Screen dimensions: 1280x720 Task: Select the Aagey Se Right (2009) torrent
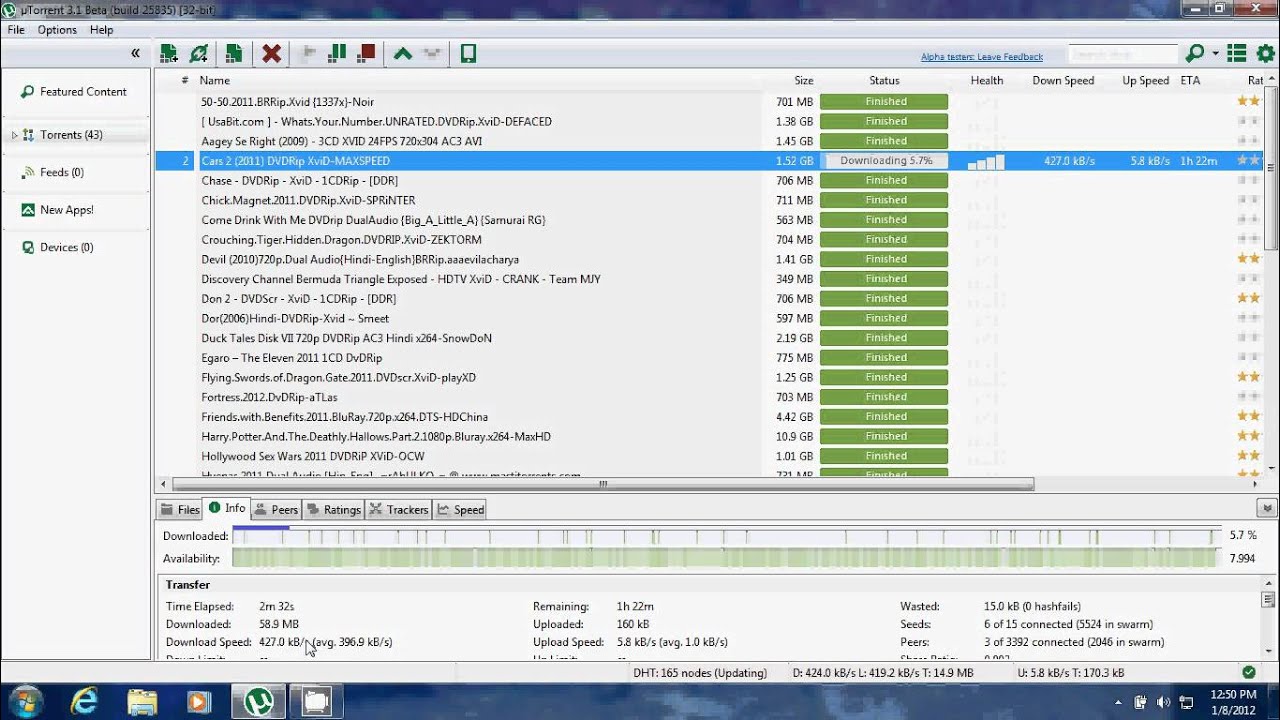point(709,141)
